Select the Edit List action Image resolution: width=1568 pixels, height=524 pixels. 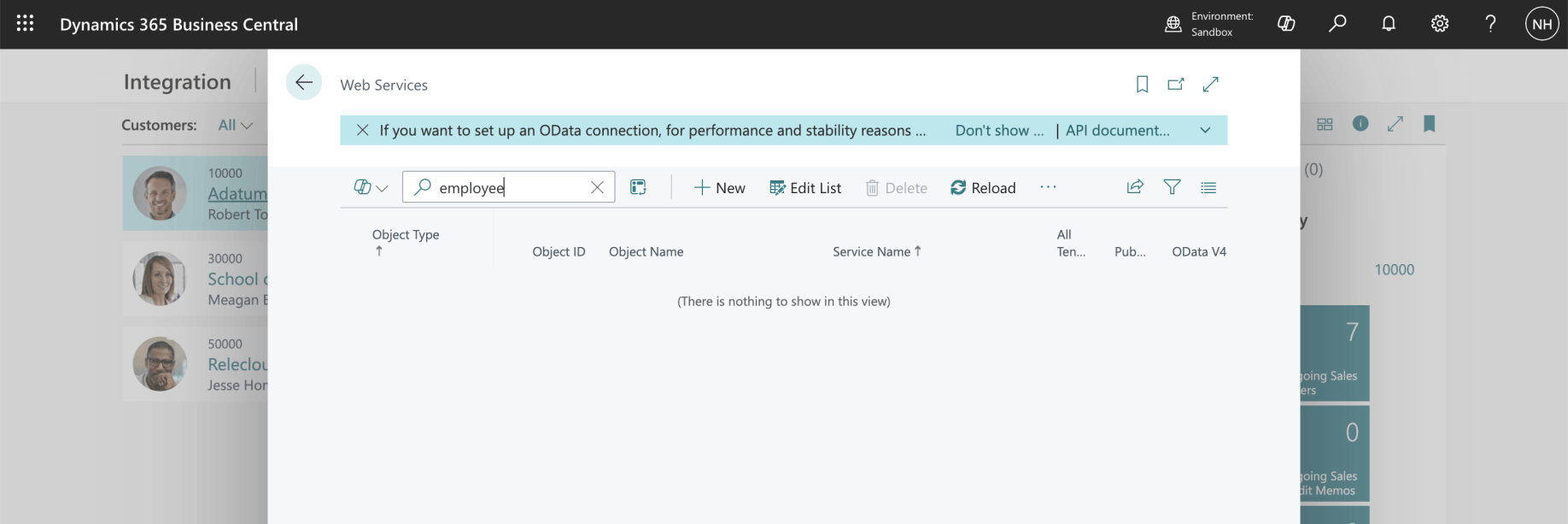click(804, 187)
